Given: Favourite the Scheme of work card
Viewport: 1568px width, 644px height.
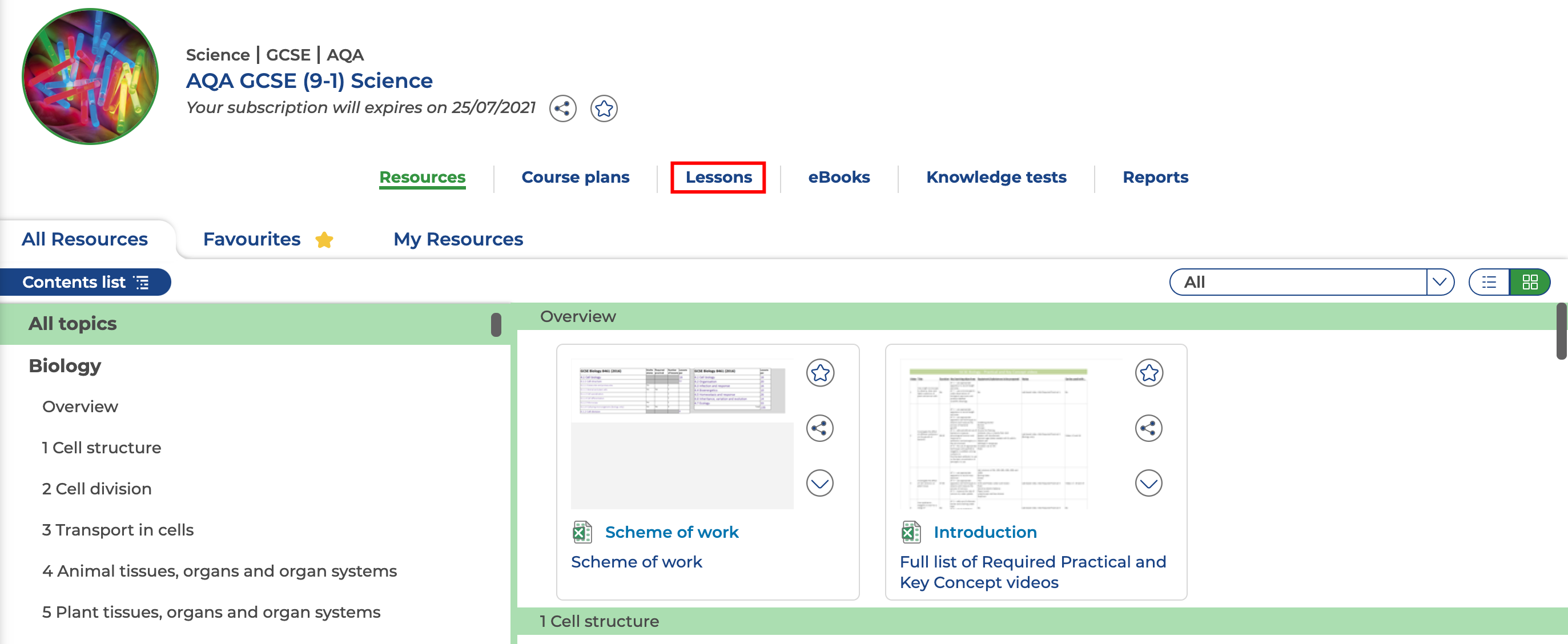Looking at the screenshot, I should click(x=819, y=372).
